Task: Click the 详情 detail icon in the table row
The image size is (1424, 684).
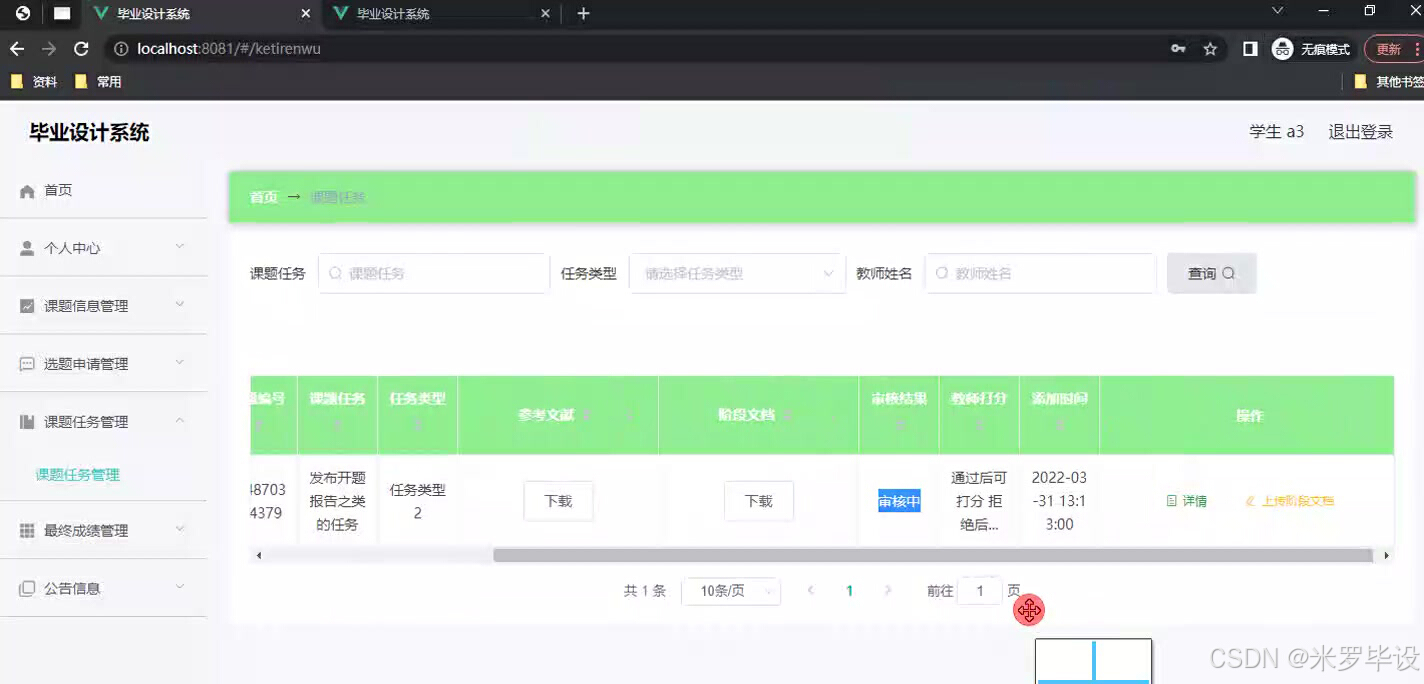Action: point(1172,500)
